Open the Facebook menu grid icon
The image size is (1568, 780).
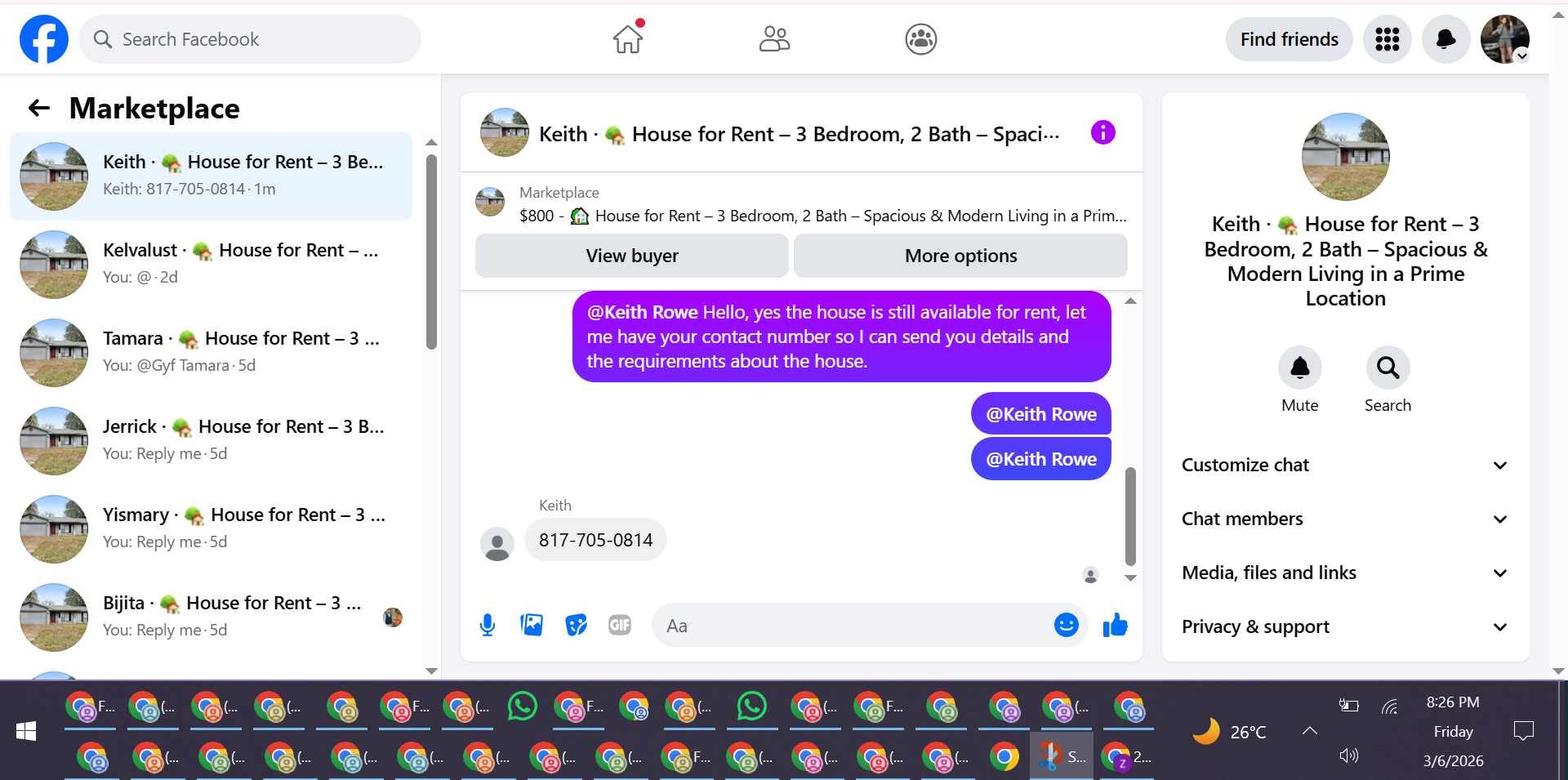click(x=1387, y=39)
